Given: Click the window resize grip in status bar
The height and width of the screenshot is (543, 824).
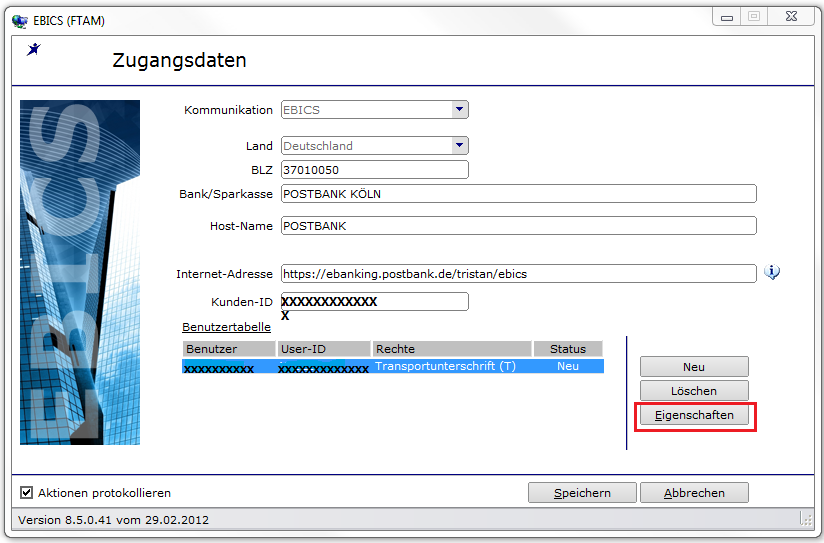Looking at the screenshot, I should (806, 519).
